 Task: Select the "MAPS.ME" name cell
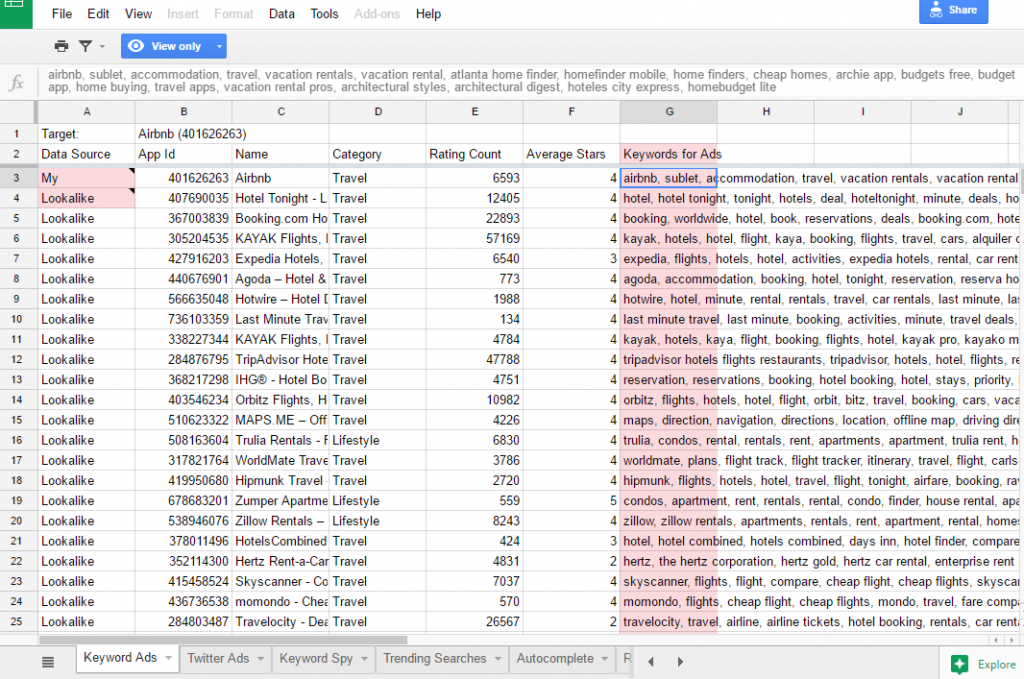pyautogui.click(x=281, y=420)
